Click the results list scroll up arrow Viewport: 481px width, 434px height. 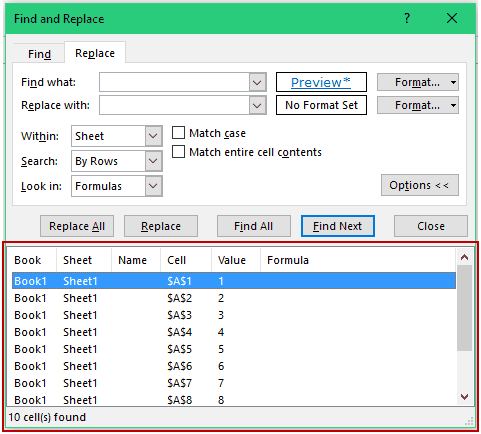[464, 257]
